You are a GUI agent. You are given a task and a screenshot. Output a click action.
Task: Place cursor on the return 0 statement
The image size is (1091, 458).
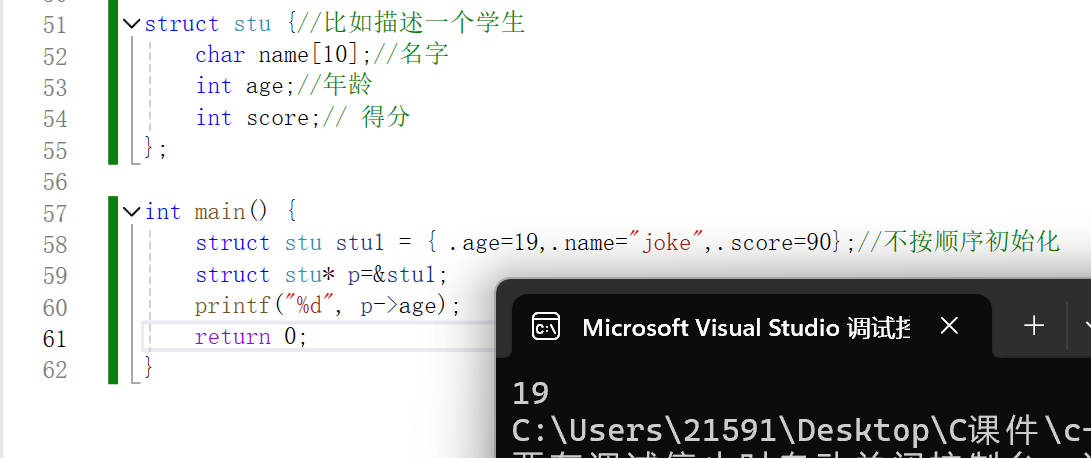click(x=250, y=337)
